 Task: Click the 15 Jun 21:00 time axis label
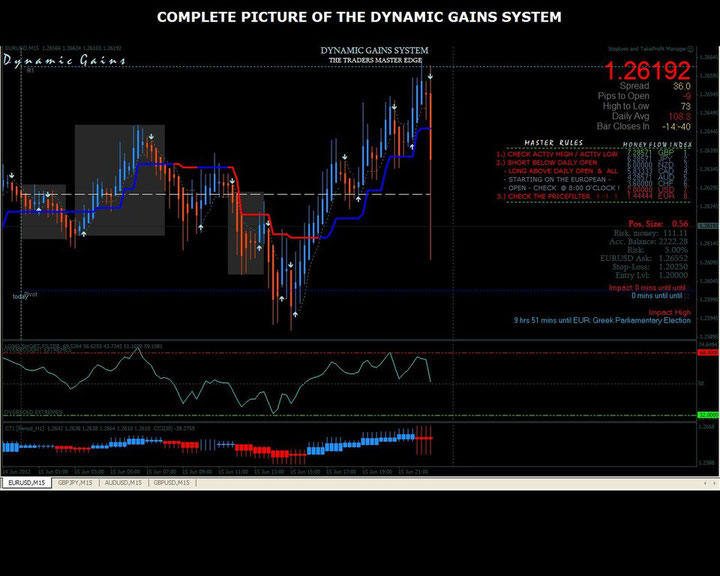413,472
